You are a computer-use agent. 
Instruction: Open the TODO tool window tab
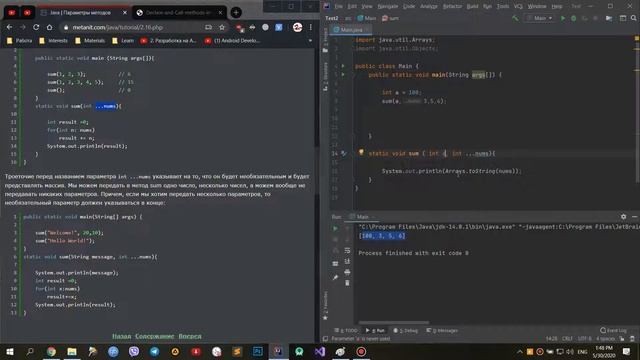(346, 331)
